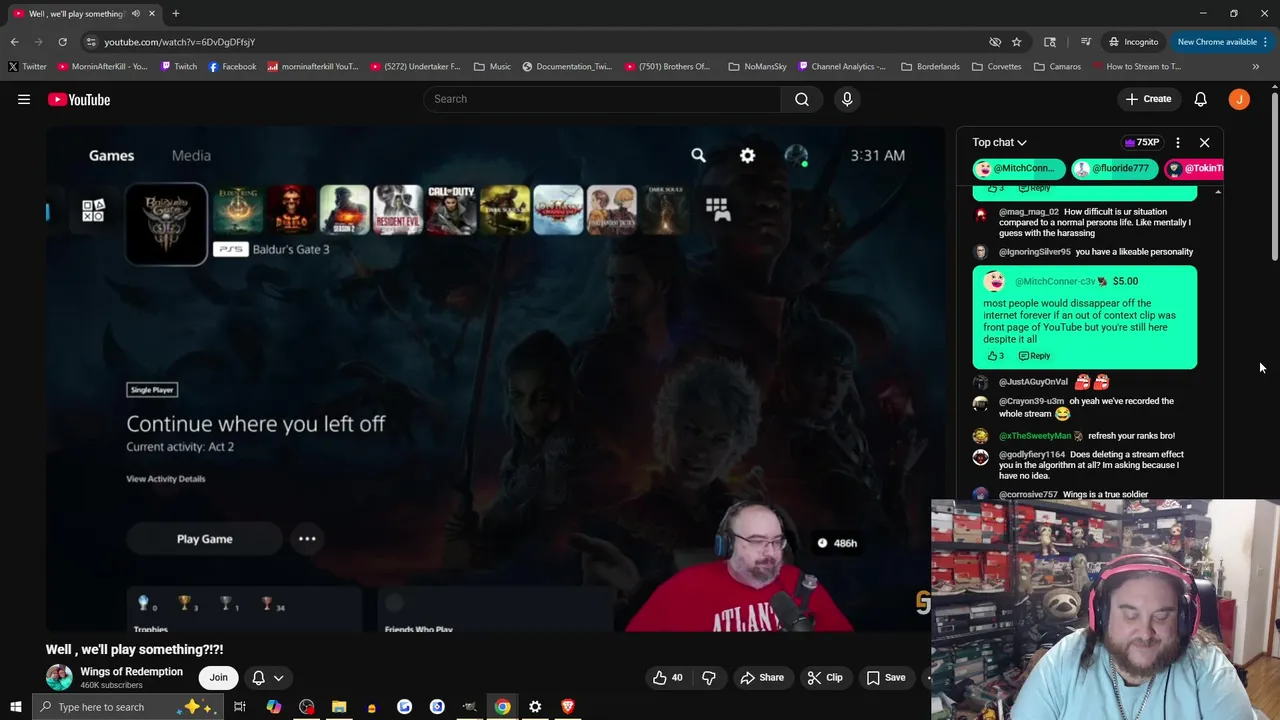
Task: Show more bookmarks with the chevron
Action: [x=1255, y=67]
